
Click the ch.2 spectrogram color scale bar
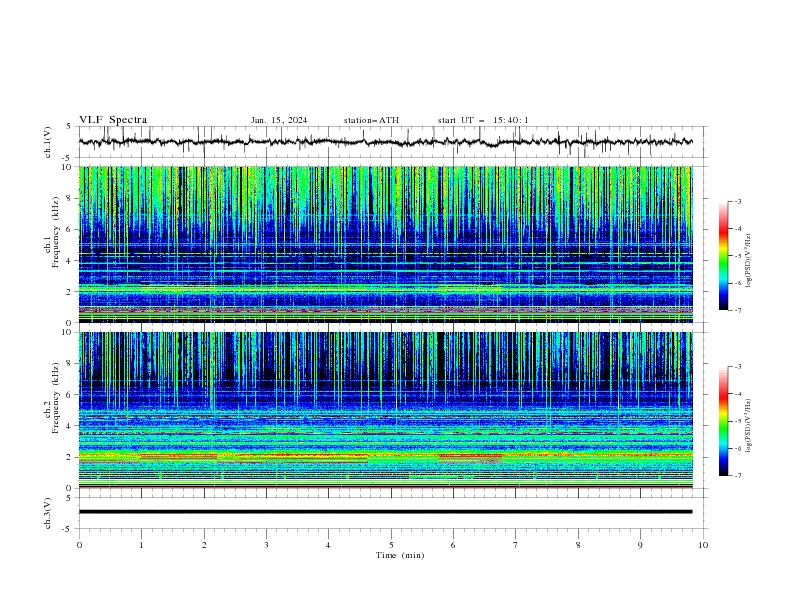[724, 421]
